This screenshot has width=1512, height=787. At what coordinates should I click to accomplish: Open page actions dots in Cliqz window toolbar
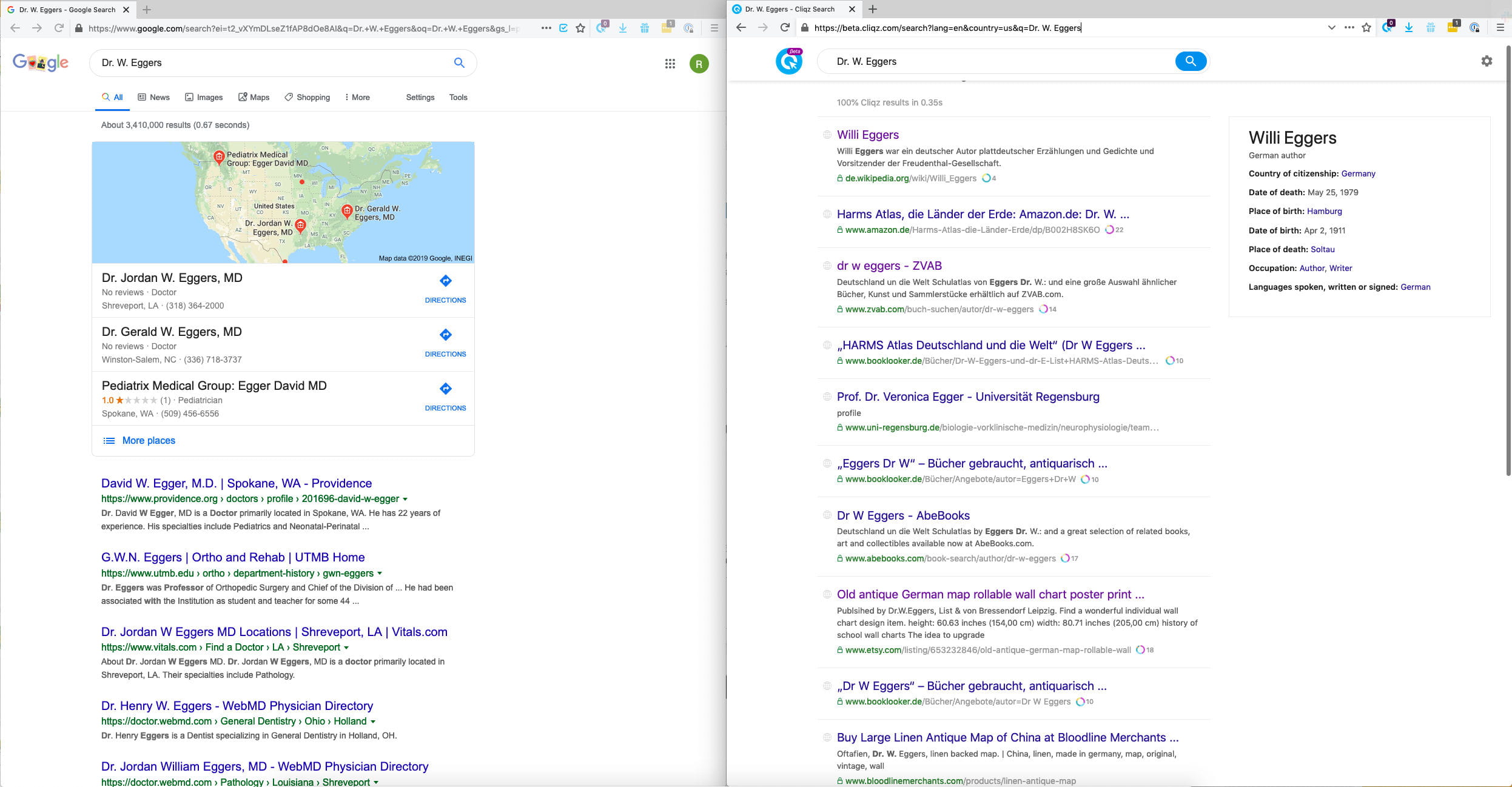click(x=1349, y=27)
